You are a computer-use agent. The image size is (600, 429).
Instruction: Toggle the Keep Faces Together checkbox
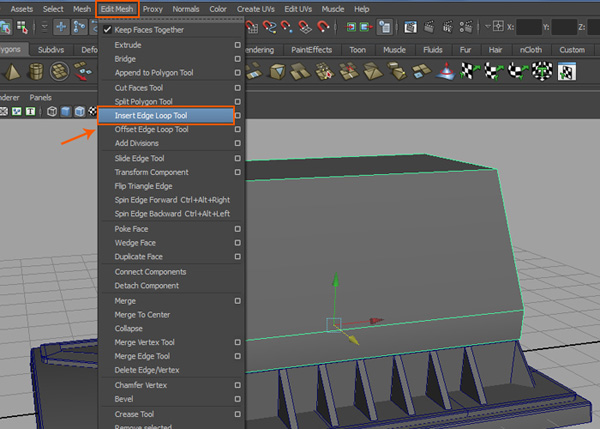pos(107,30)
